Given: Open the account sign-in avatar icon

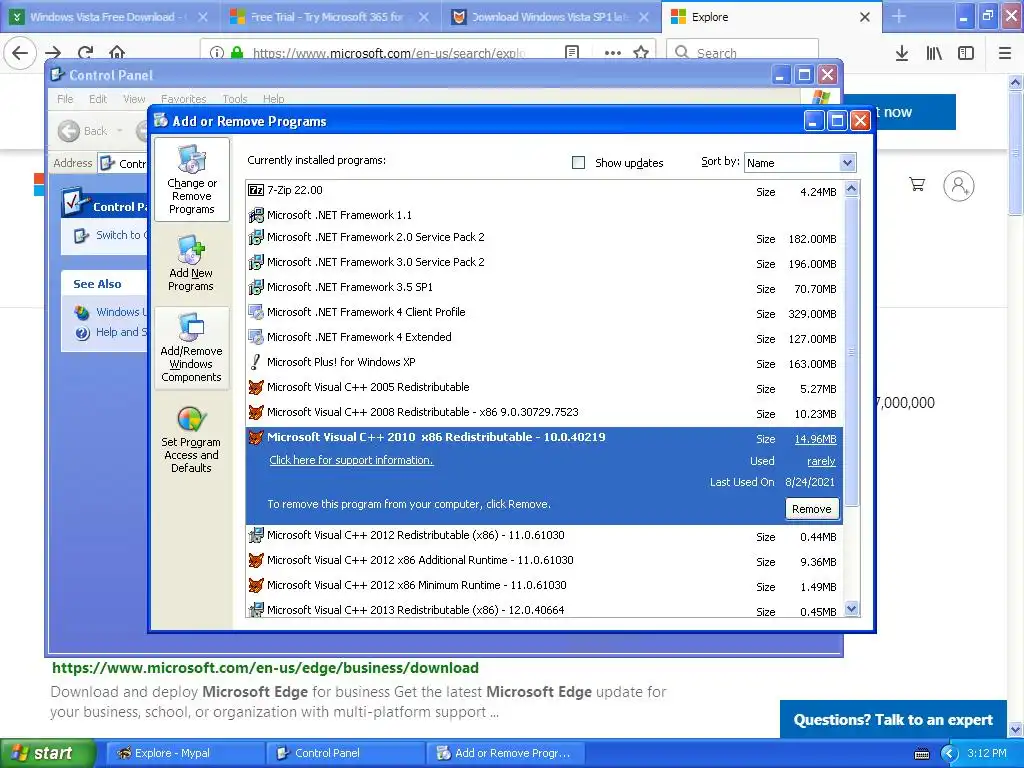Looking at the screenshot, I should pos(959,186).
